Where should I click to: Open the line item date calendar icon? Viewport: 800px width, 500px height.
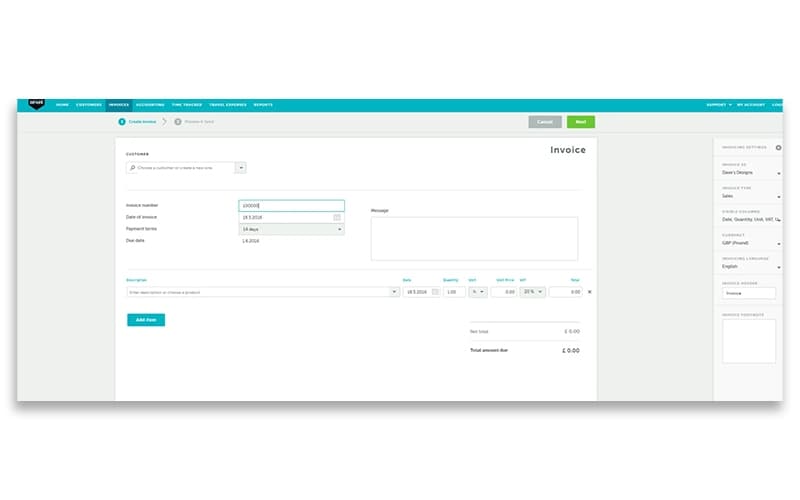click(x=435, y=292)
